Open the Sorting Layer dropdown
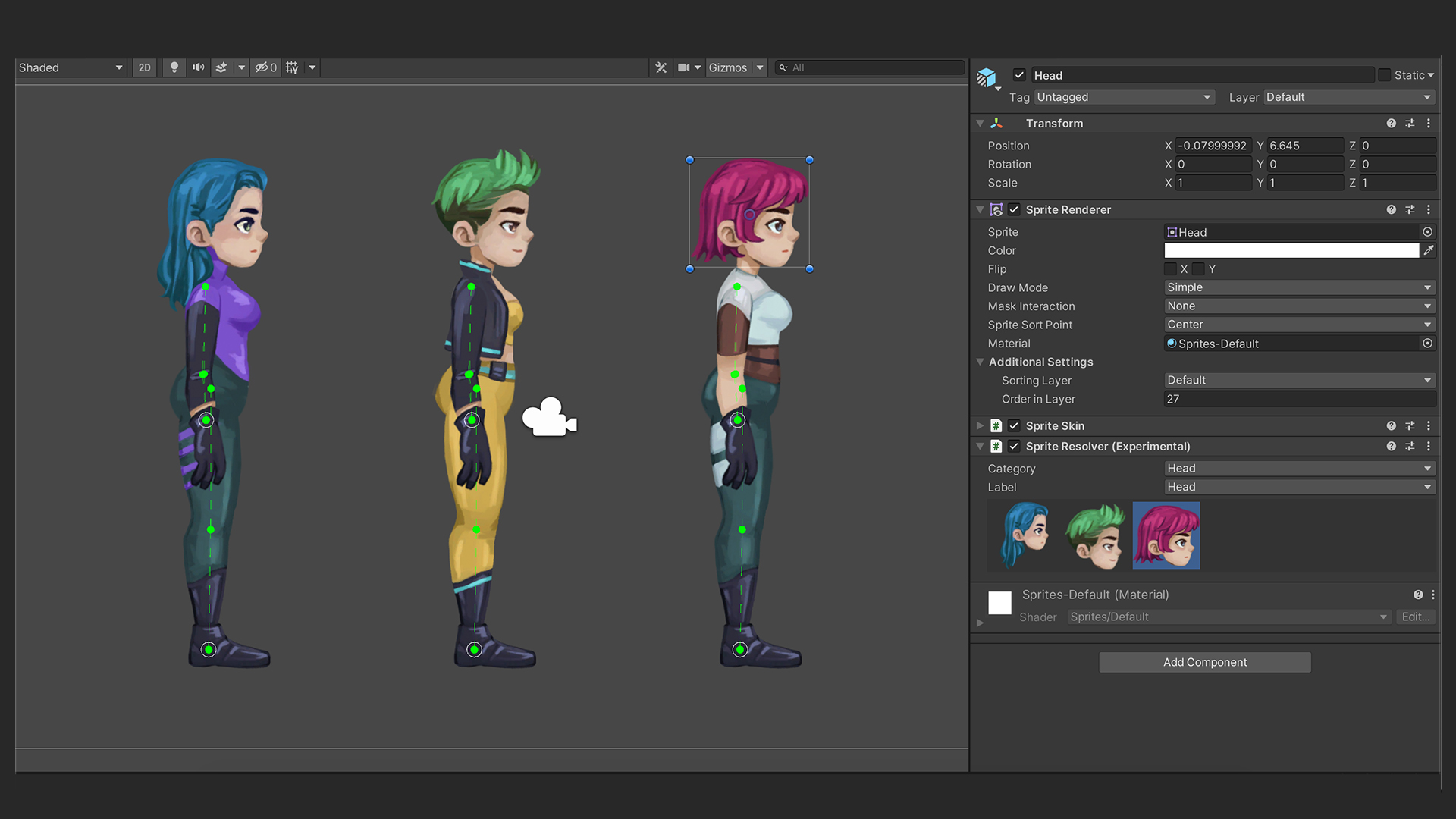 click(x=1298, y=379)
